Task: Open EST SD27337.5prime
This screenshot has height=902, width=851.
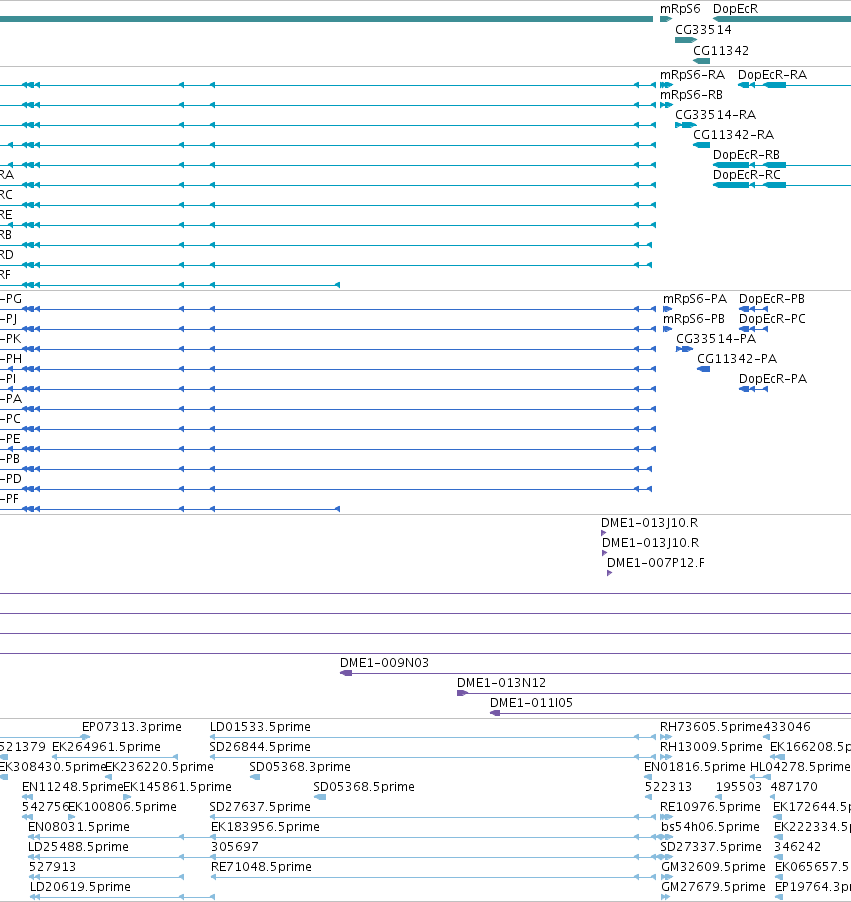Action: point(666,857)
